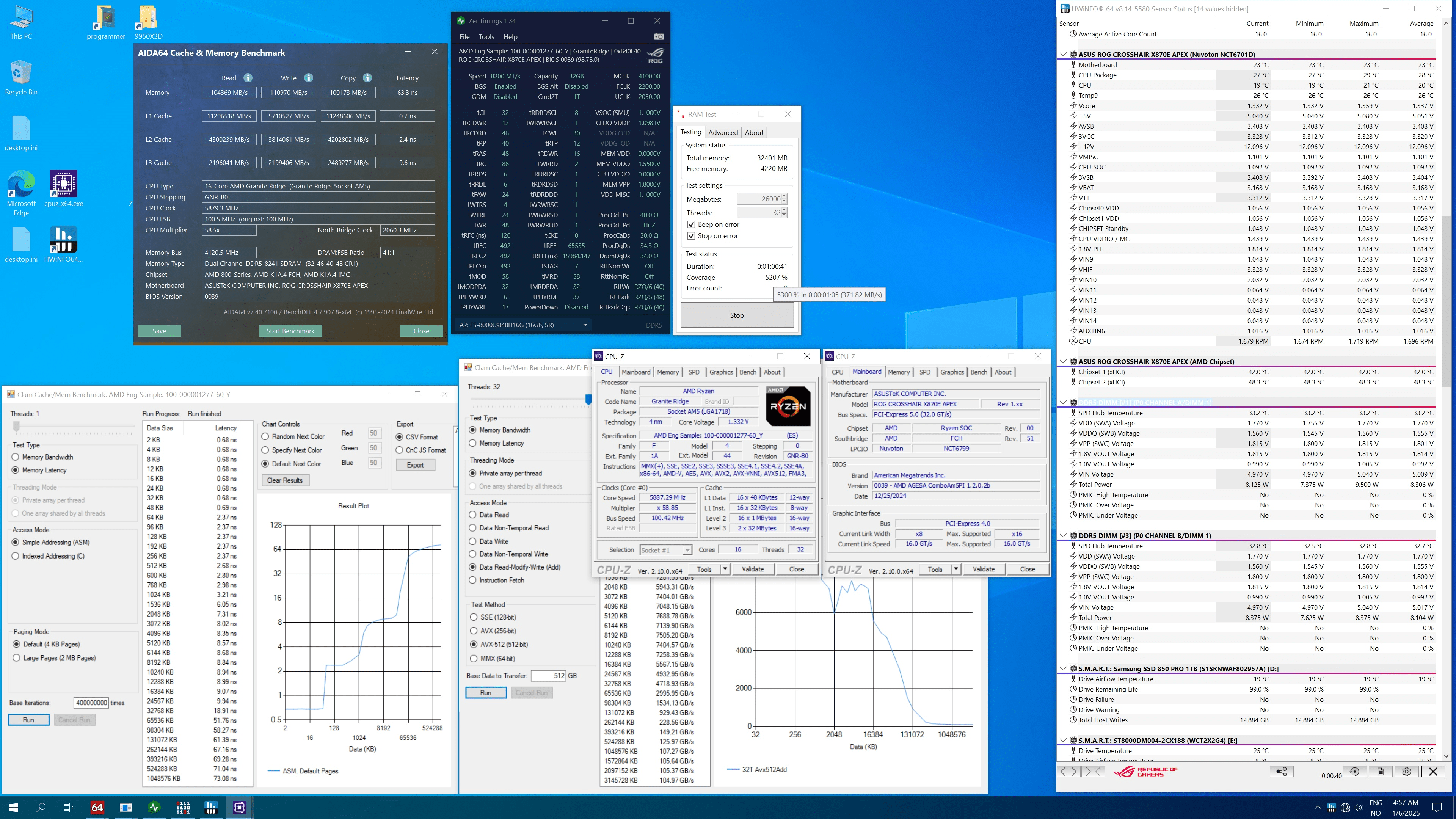Open ZenTimings File menu
Viewport: 1456px width, 819px height.
pyautogui.click(x=464, y=37)
